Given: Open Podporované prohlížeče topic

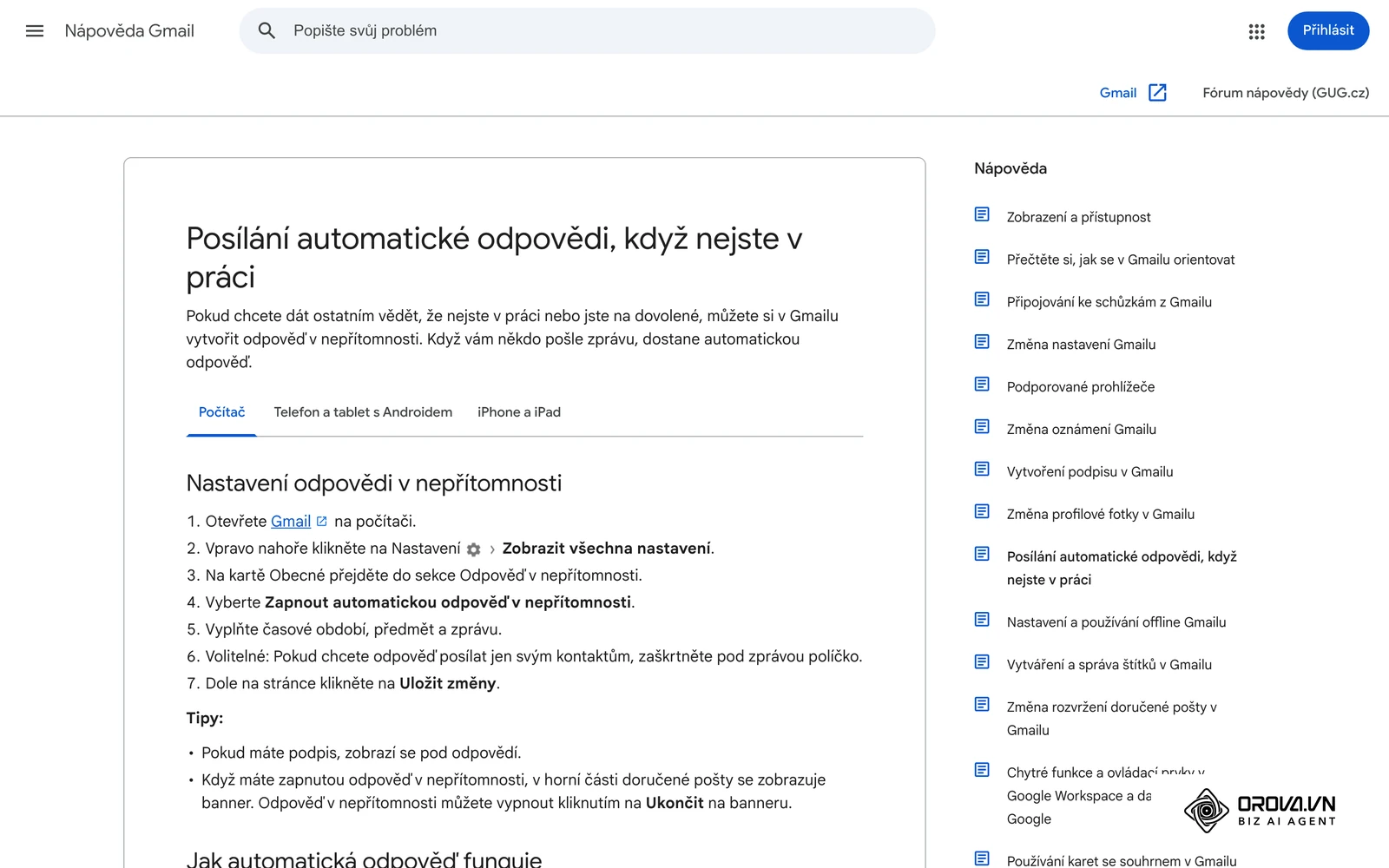Looking at the screenshot, I should pyautogui.click(x=1080, y=387).
